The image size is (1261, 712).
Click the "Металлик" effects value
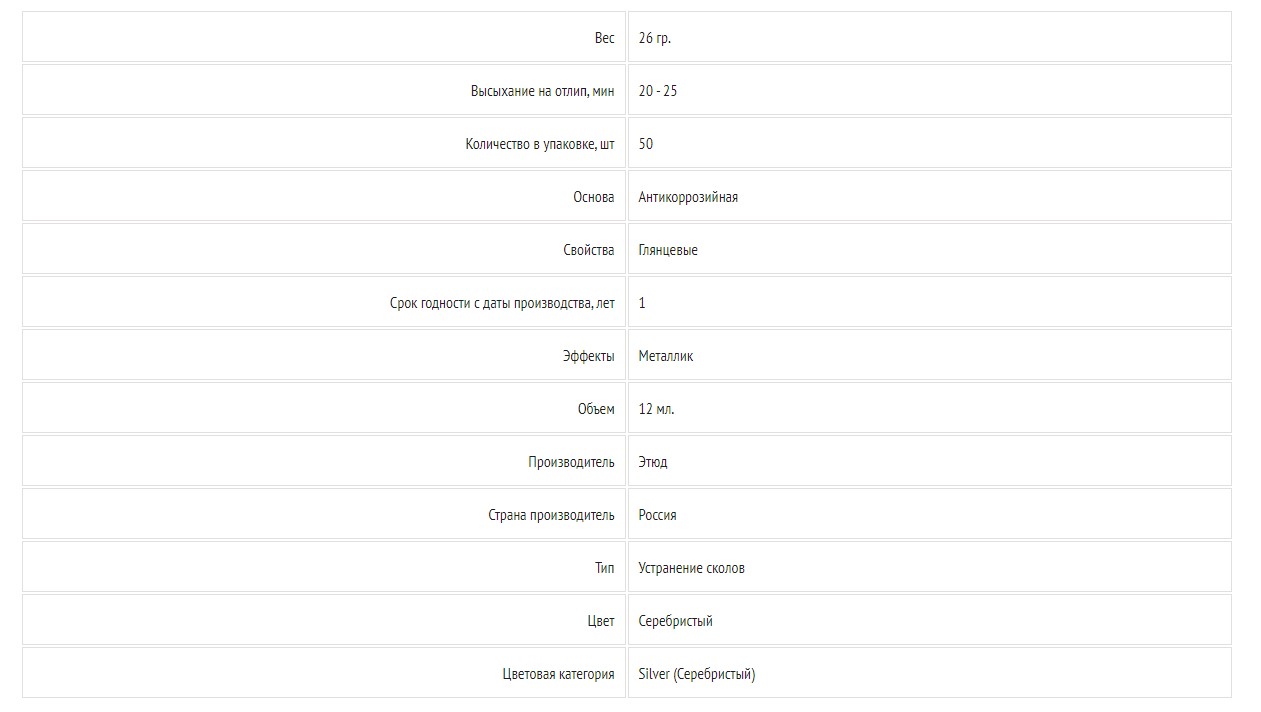coord(666,356)
